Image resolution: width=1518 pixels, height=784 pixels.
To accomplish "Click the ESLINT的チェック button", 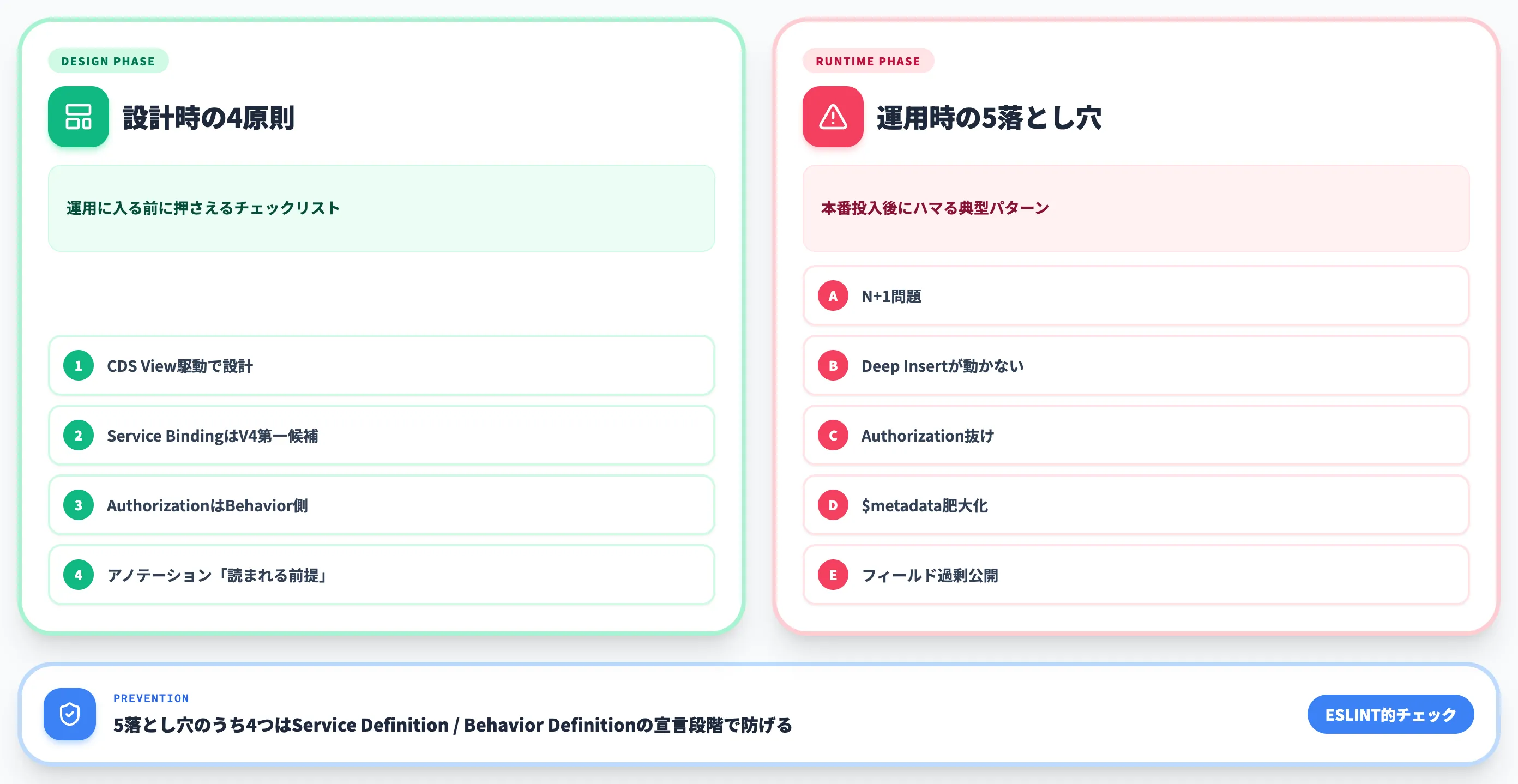I will 1390,715.
